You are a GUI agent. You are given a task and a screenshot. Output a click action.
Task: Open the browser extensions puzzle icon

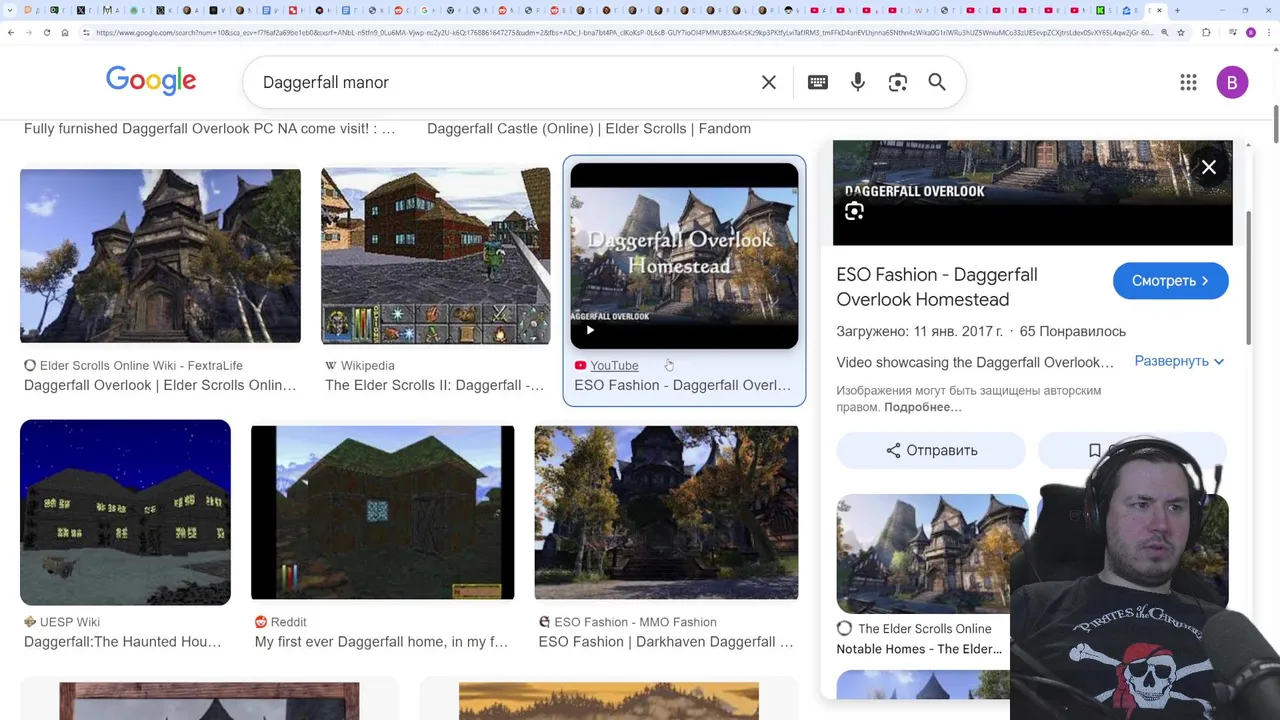(1206, 32)
